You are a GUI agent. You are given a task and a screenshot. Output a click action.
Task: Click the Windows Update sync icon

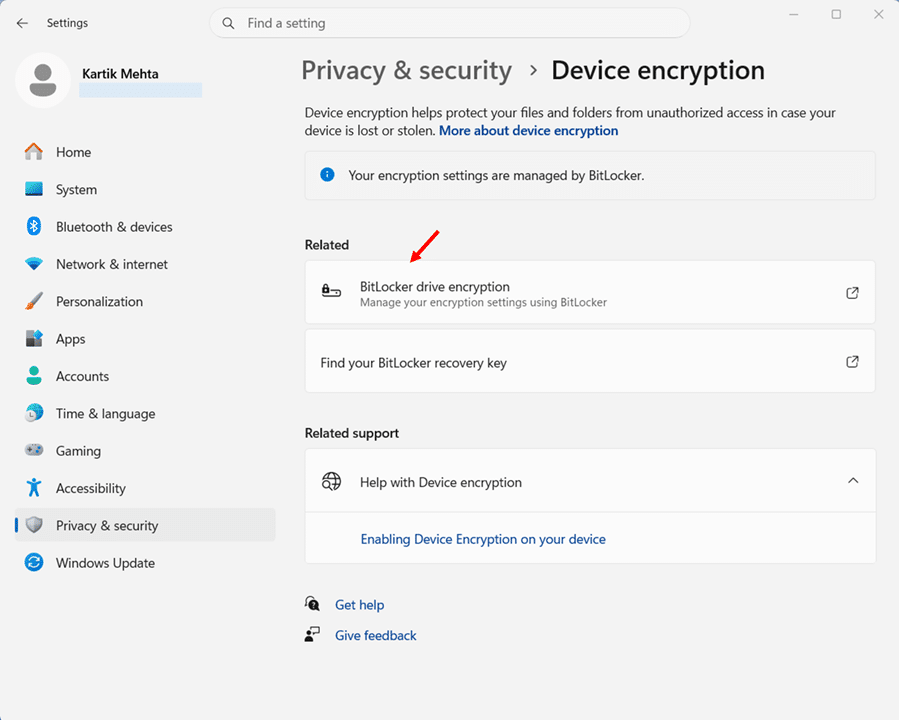34,563
